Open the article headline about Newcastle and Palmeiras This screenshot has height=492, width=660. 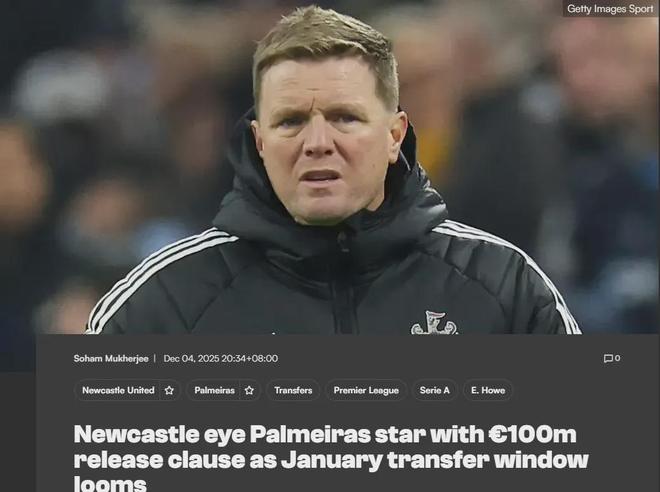pyautogui.click(x=331, y=458)
